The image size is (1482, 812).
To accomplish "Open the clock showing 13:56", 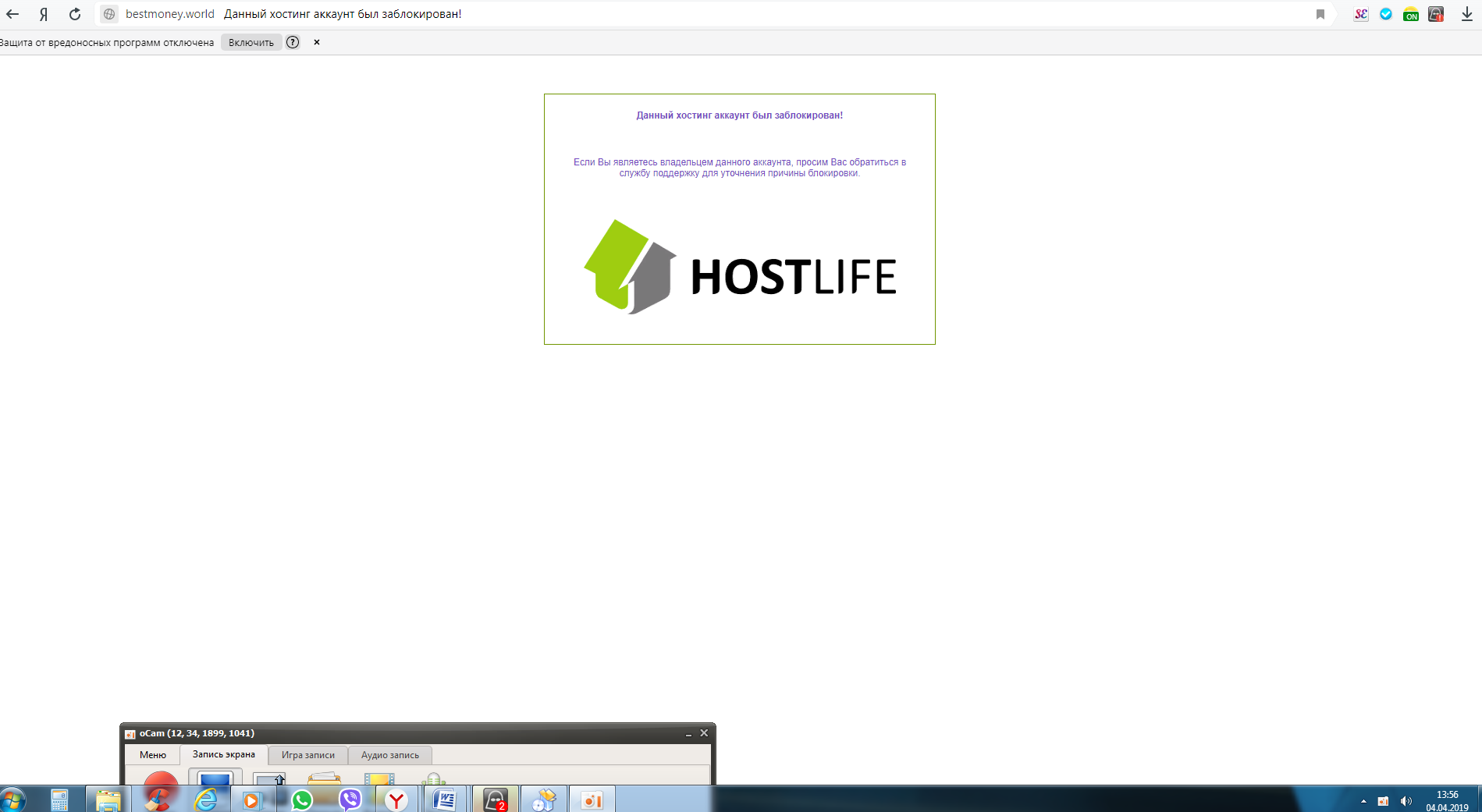I will (1448, 801).
